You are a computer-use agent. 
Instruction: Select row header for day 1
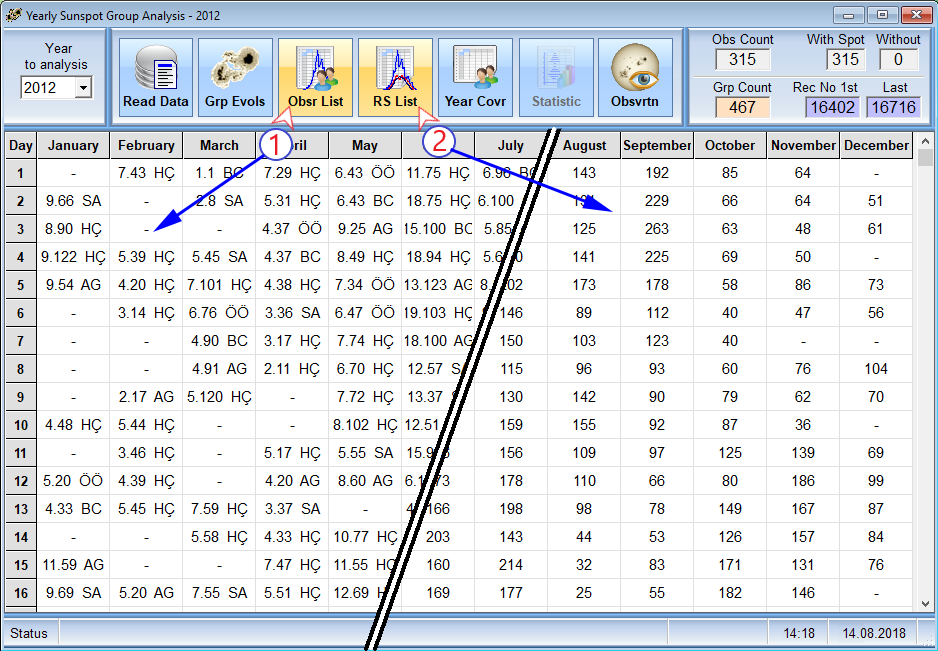coord(21,173)
